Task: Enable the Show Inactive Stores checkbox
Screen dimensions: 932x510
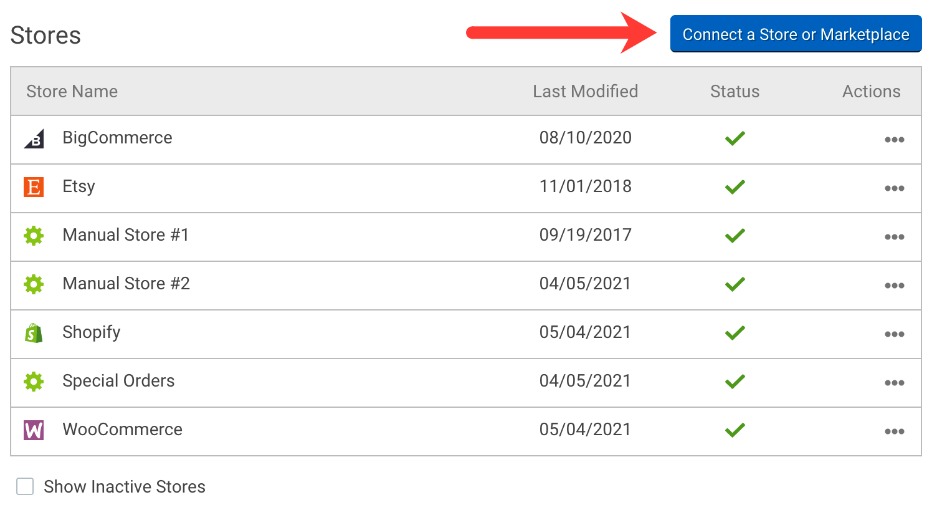Action: pyautogui.click(x=25, y=487)
